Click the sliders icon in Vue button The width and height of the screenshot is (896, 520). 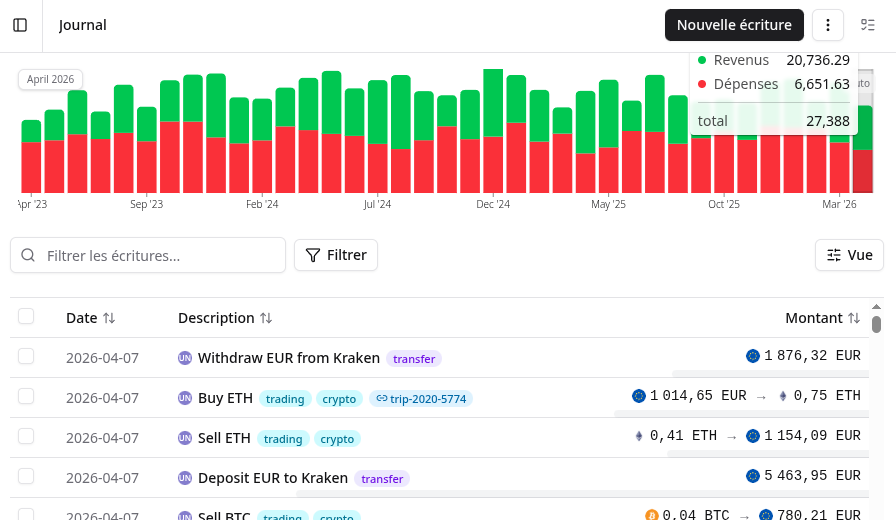point(834,255)
